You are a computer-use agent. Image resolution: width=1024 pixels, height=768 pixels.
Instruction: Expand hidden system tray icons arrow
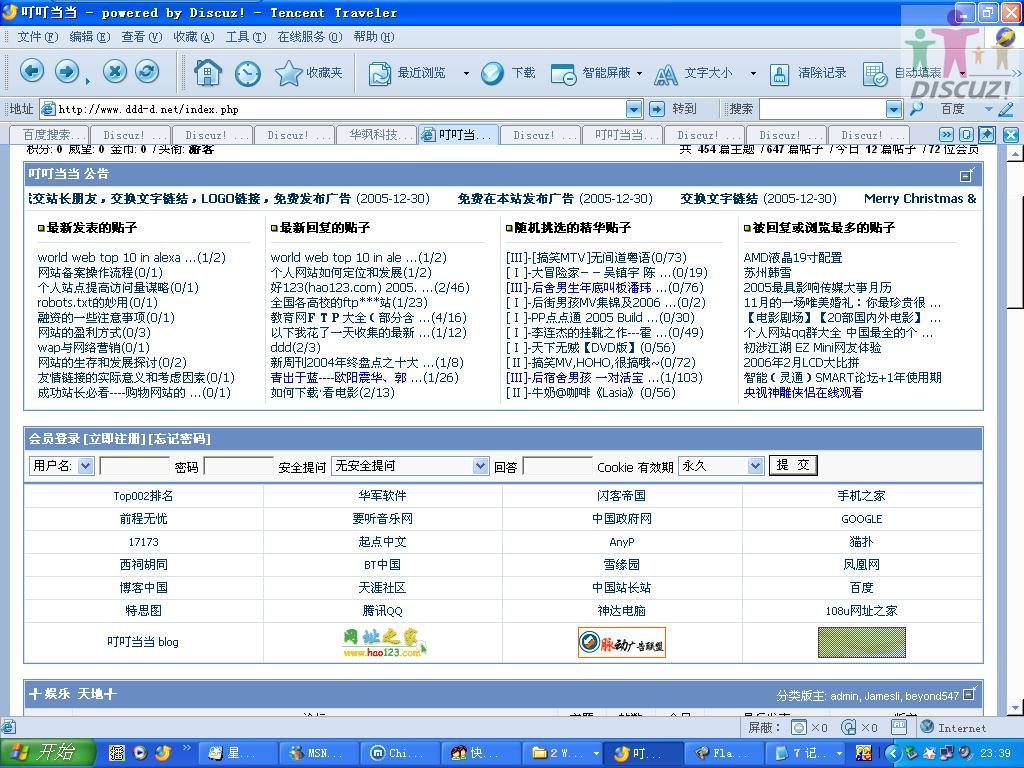click(893, 754)
